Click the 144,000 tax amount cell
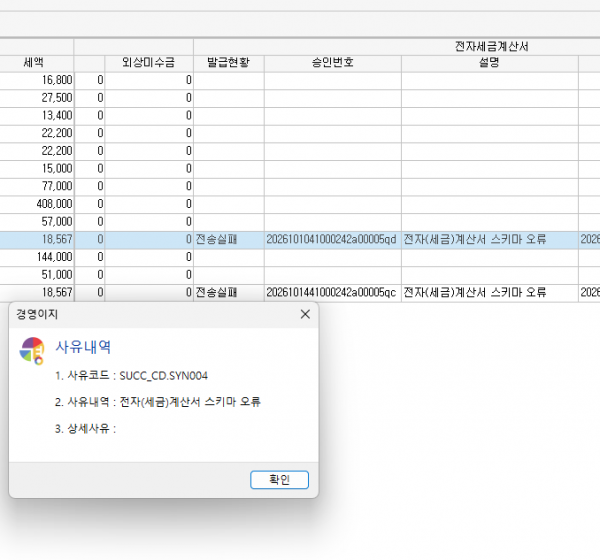The height and width of the screenshot is (560, 600). pos(37,257)
